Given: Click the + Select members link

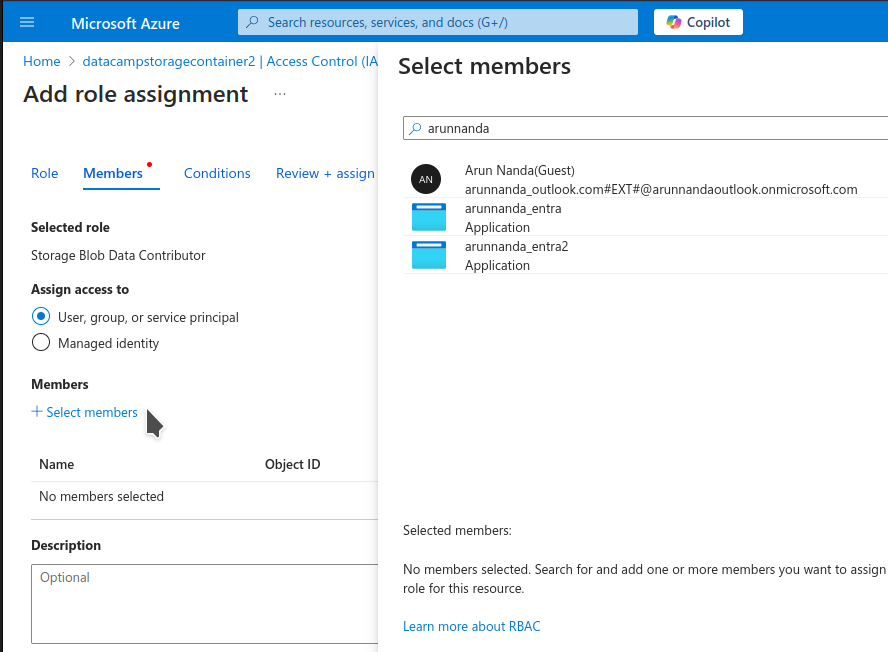Looking at the screenshot, I should tap(84, 412).
